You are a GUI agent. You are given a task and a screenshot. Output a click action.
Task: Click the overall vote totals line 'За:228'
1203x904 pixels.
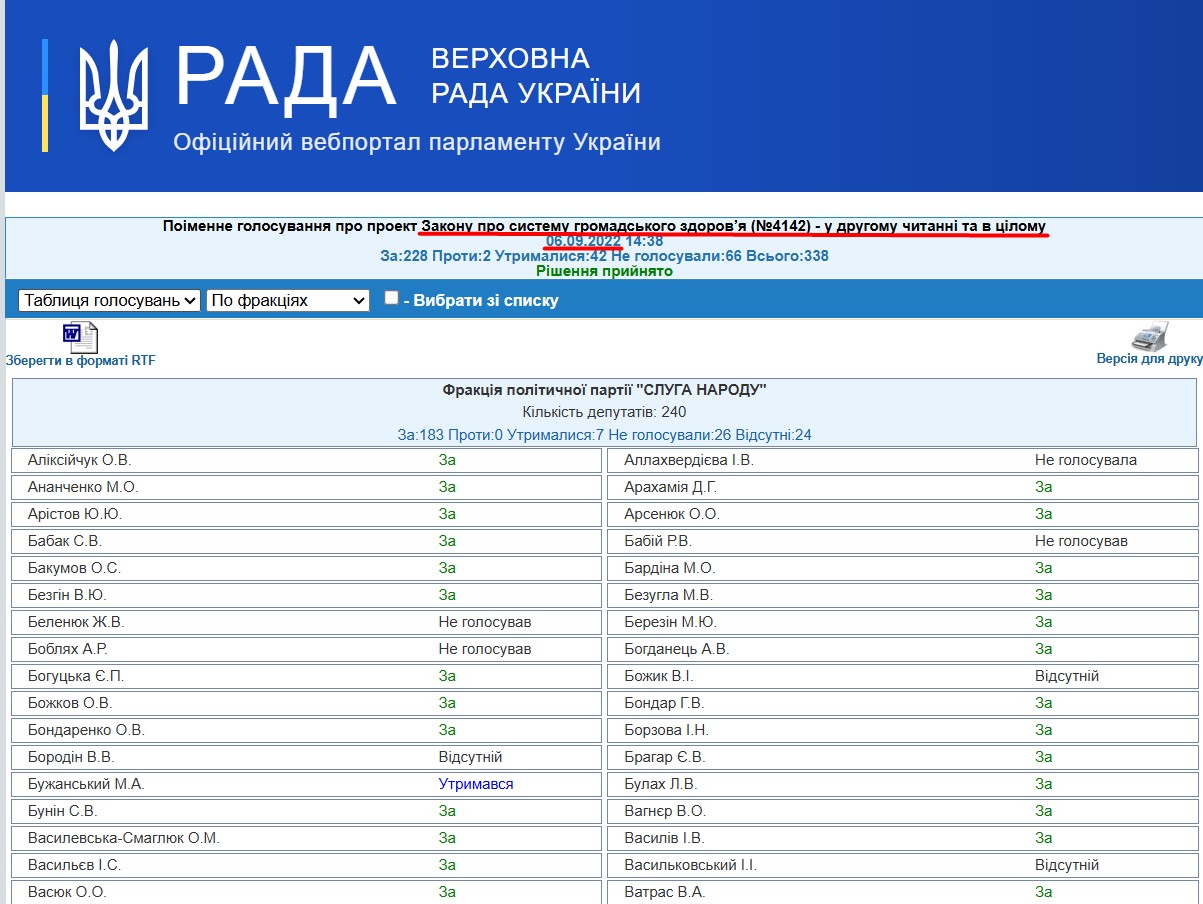pyautogui.click(x=604, y=256)
